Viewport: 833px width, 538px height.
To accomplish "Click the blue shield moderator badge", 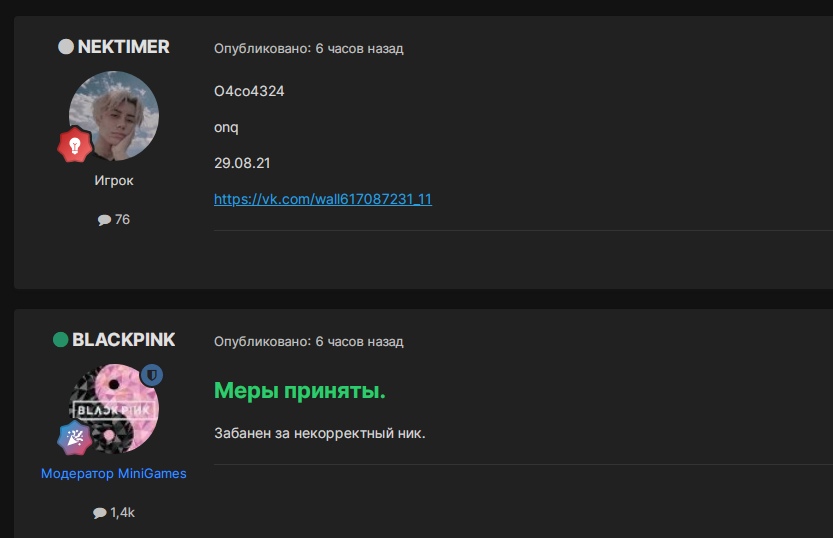I will (x=151, y=375).
